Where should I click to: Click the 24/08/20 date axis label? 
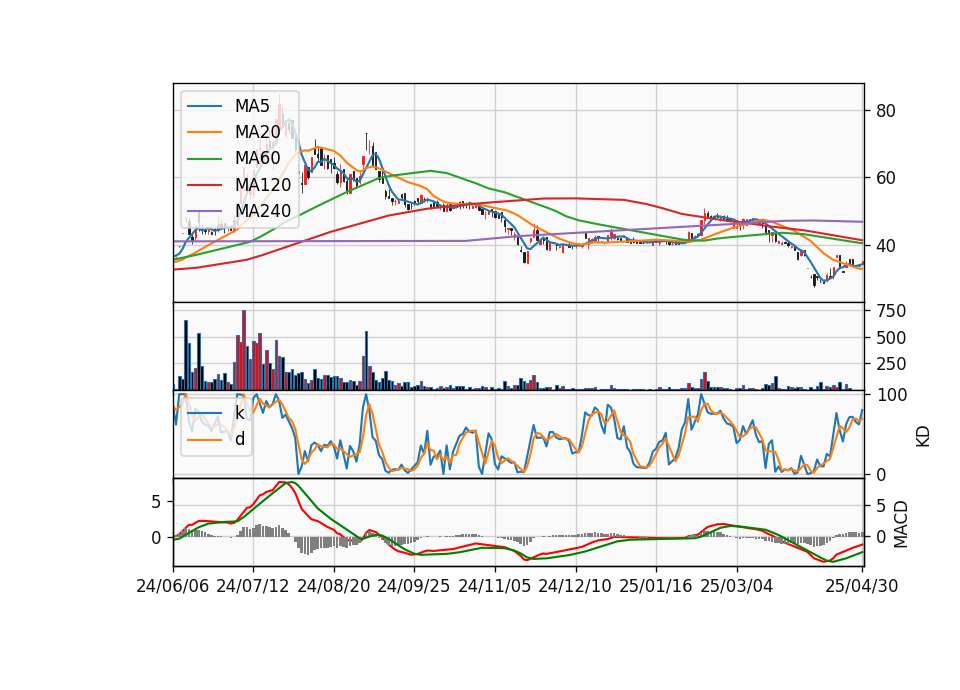[334, 586]
